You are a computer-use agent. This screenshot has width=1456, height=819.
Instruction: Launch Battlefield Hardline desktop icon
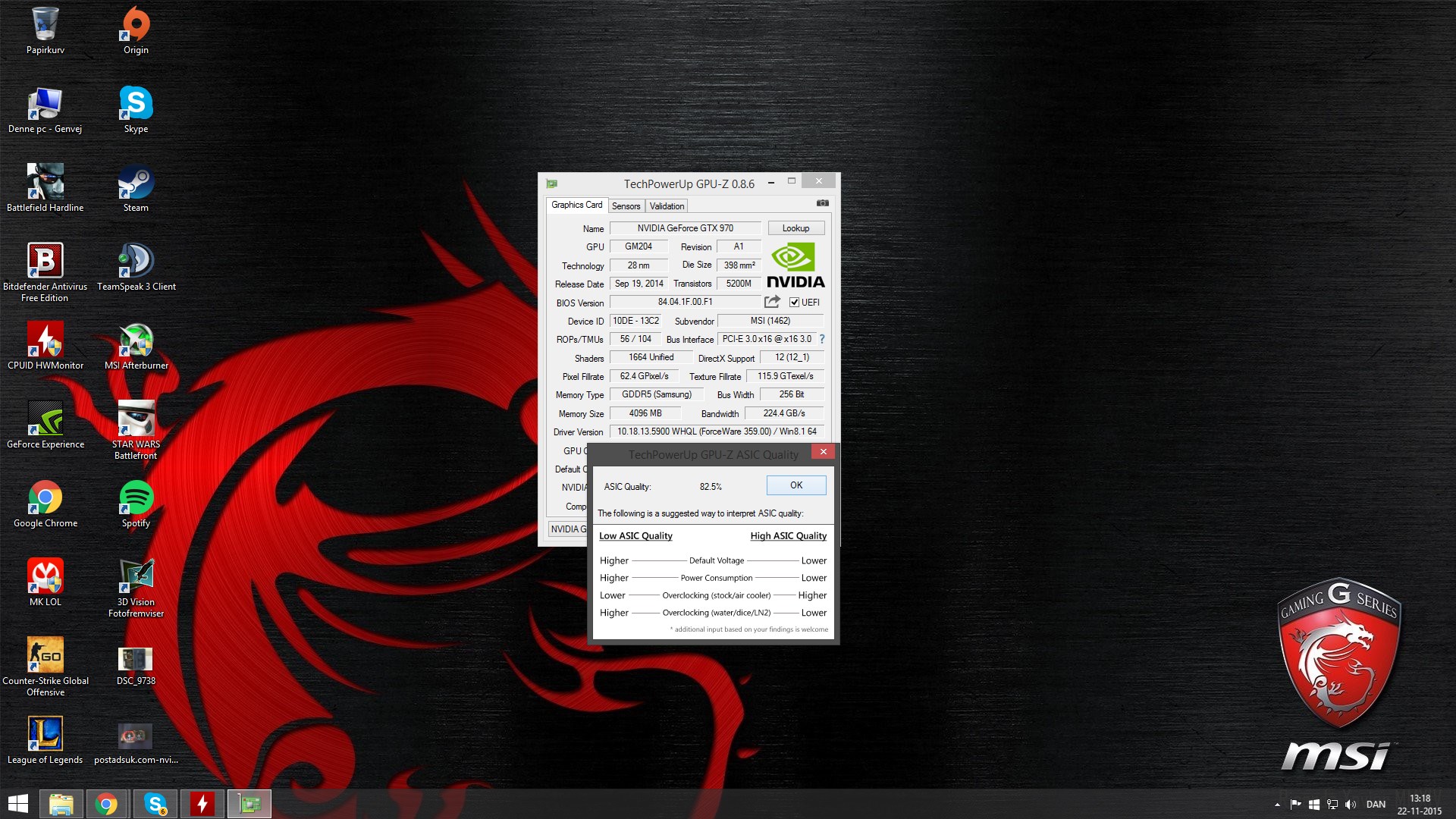click(45, 188)
